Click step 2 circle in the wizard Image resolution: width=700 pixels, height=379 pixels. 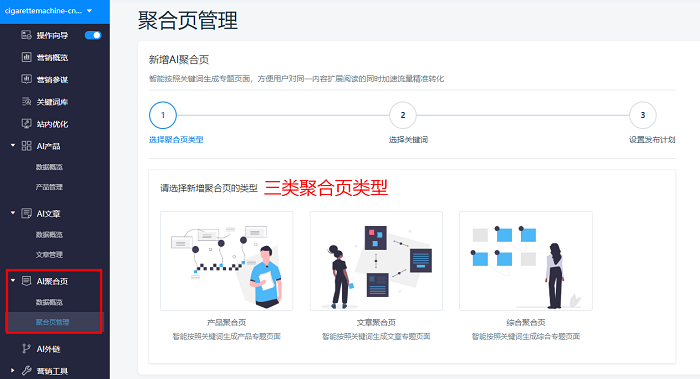pos(403,115)
